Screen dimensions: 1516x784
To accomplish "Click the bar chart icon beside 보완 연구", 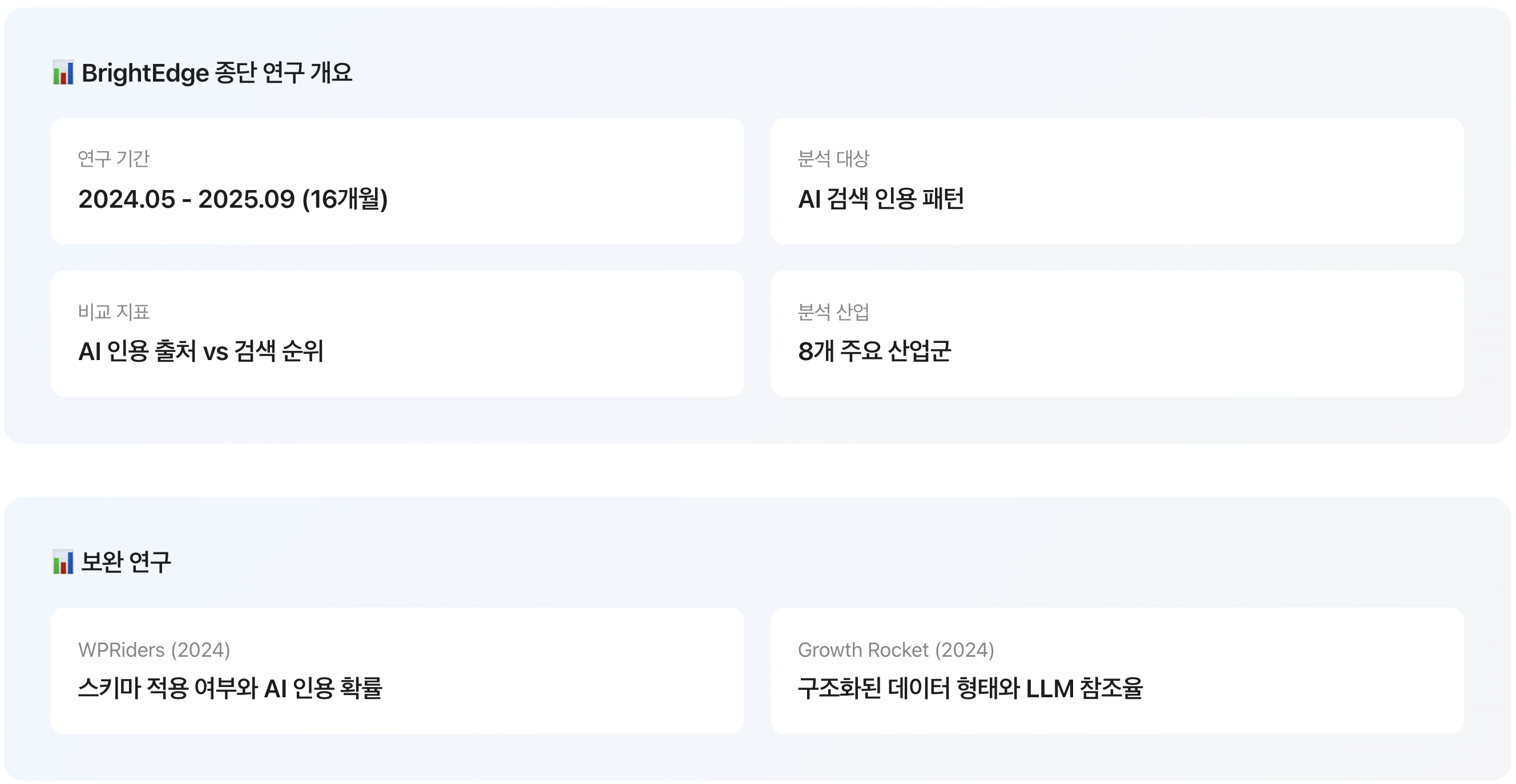I will [63, 562].
